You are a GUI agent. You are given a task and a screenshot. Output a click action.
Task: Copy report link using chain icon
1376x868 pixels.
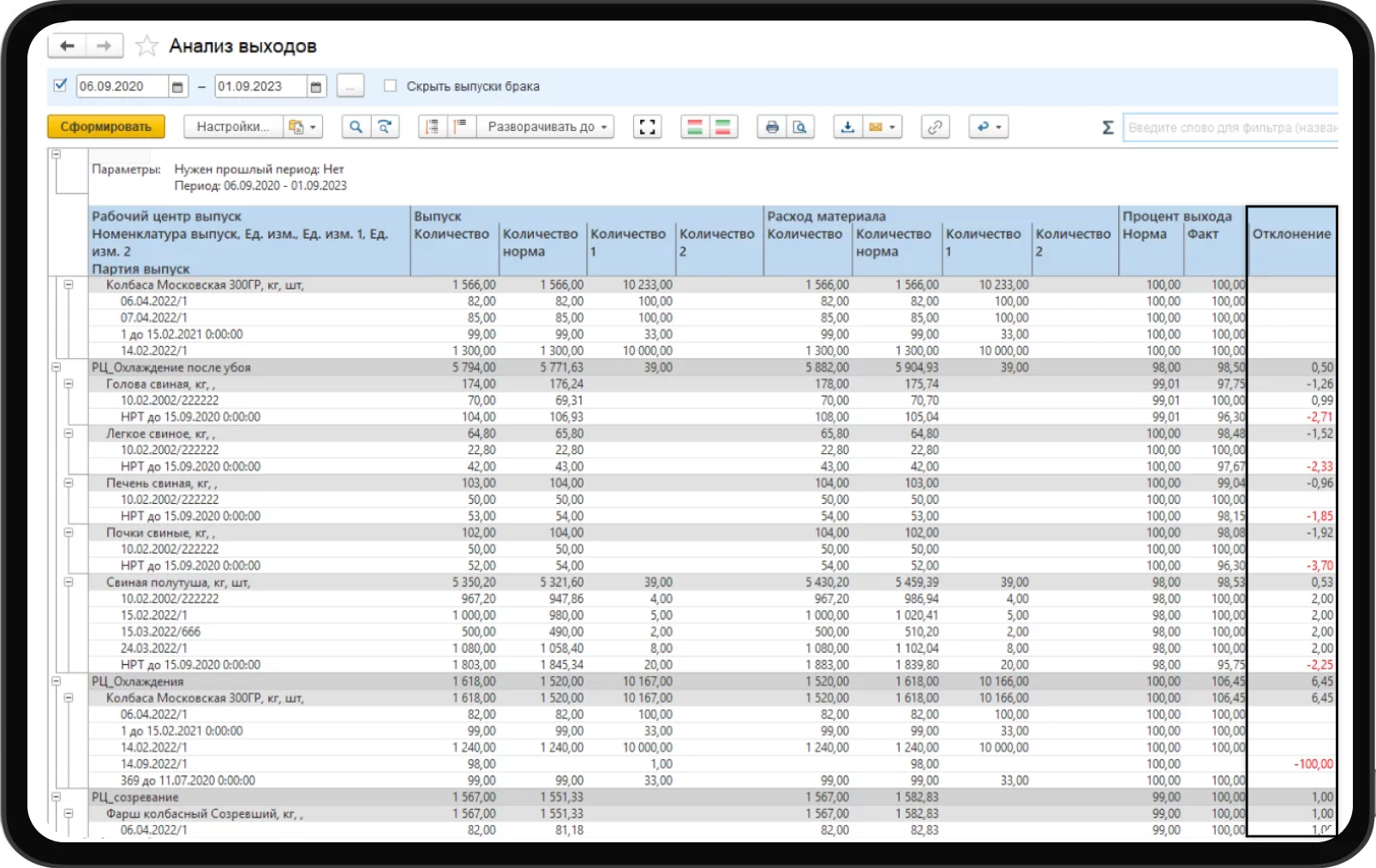(935, 127)
